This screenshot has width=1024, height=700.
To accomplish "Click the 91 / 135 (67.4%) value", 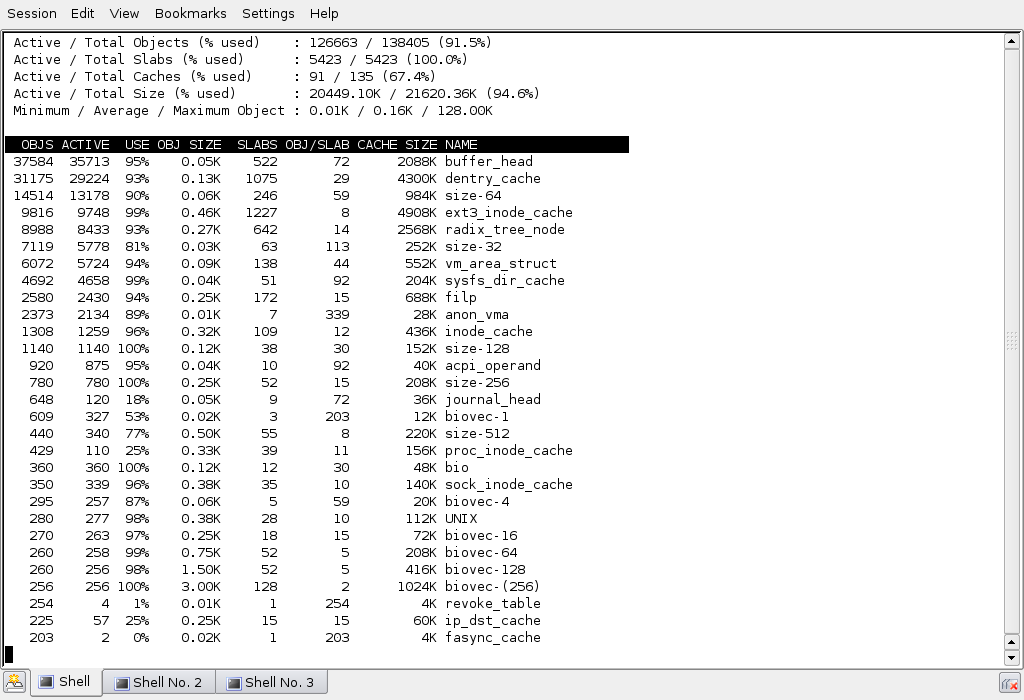I will click(372, 76).
